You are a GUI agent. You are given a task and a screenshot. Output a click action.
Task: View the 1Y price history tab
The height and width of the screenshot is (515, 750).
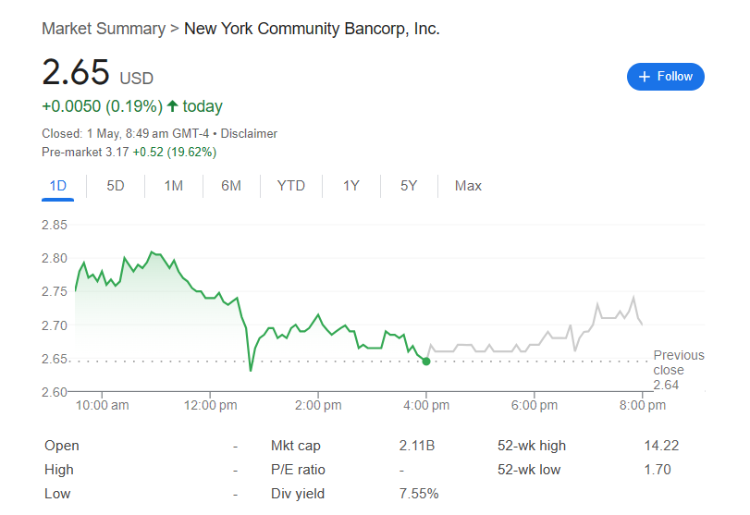coord(351,185)
